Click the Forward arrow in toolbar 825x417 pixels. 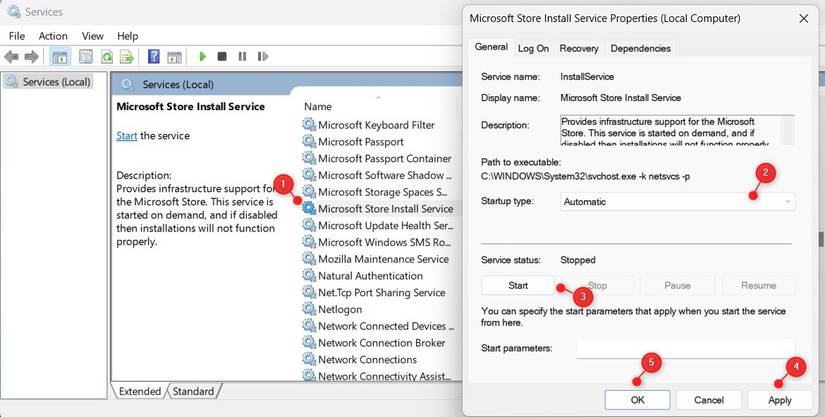(31, 57)
